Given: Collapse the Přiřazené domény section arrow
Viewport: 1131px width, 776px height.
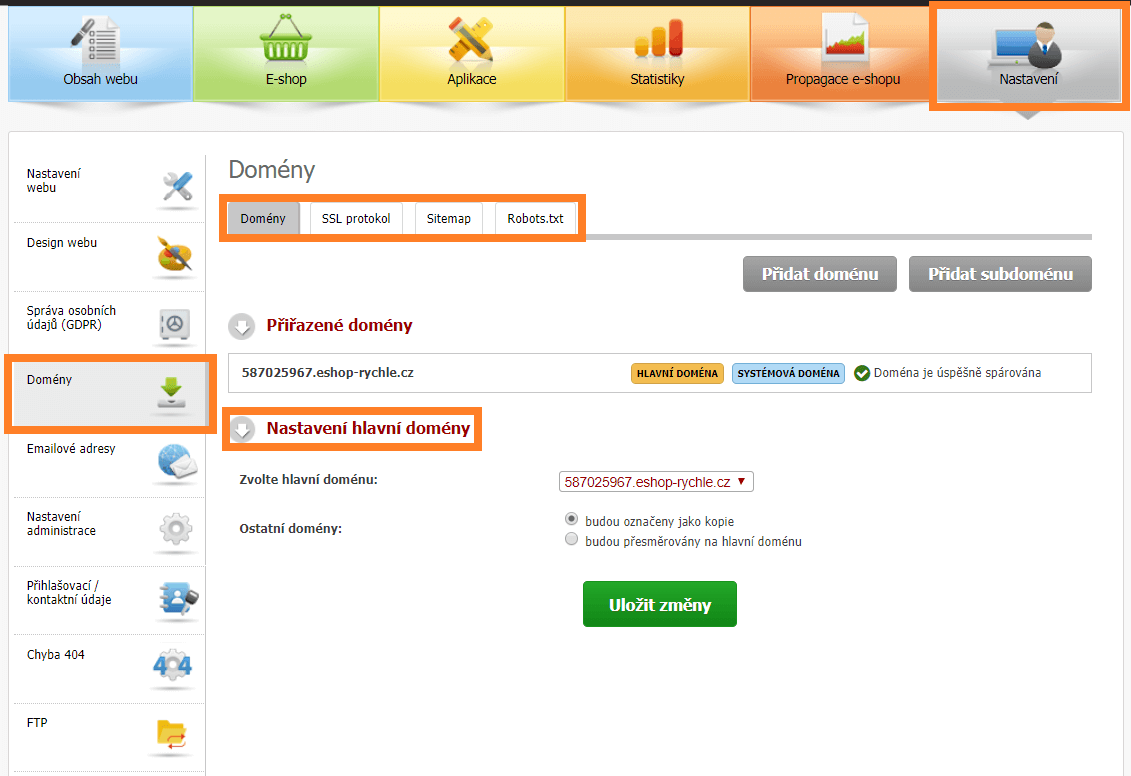Looking at the screenshot, I should [242, 326].
